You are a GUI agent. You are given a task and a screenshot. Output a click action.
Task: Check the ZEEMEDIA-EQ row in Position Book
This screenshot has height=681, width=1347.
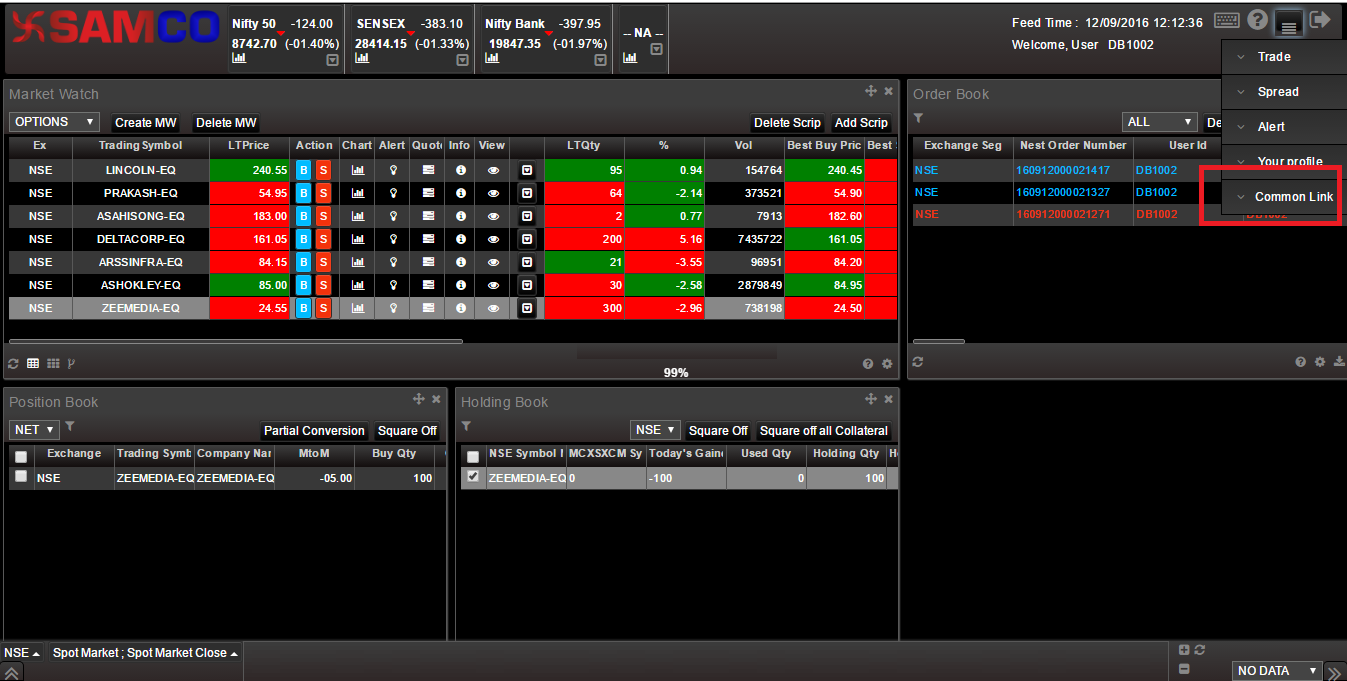point(21,477)
